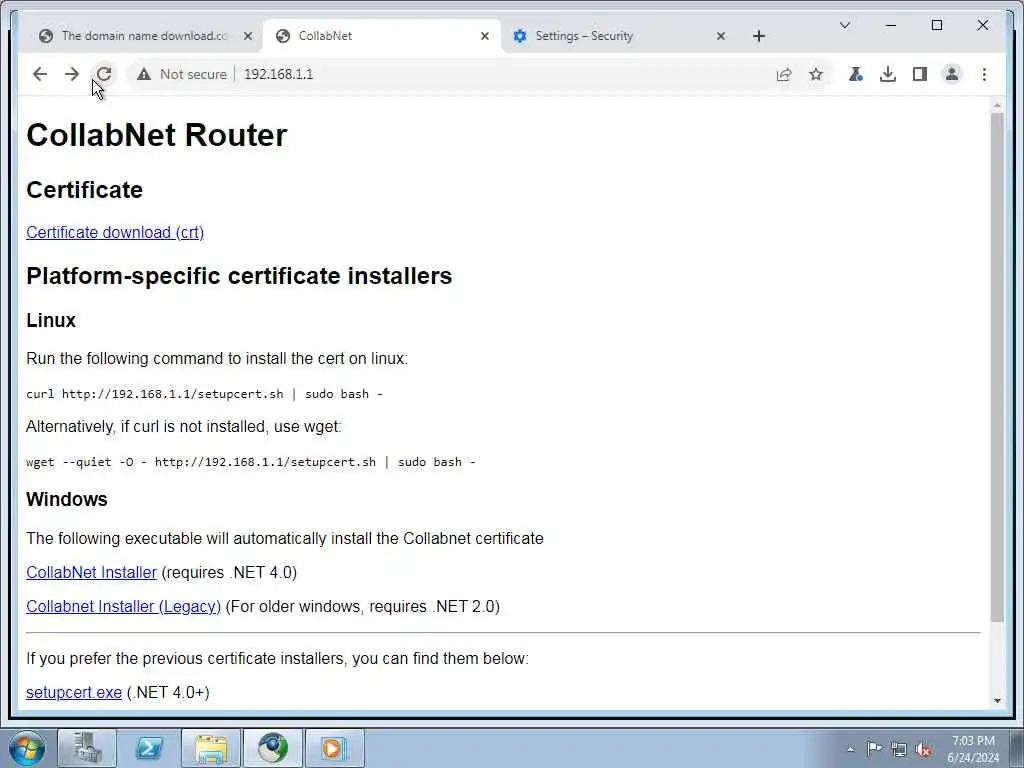Viewport: 1024px width, 768px height.
Task: Bookmark this page with the star
Action: click(x=816, y=74)
